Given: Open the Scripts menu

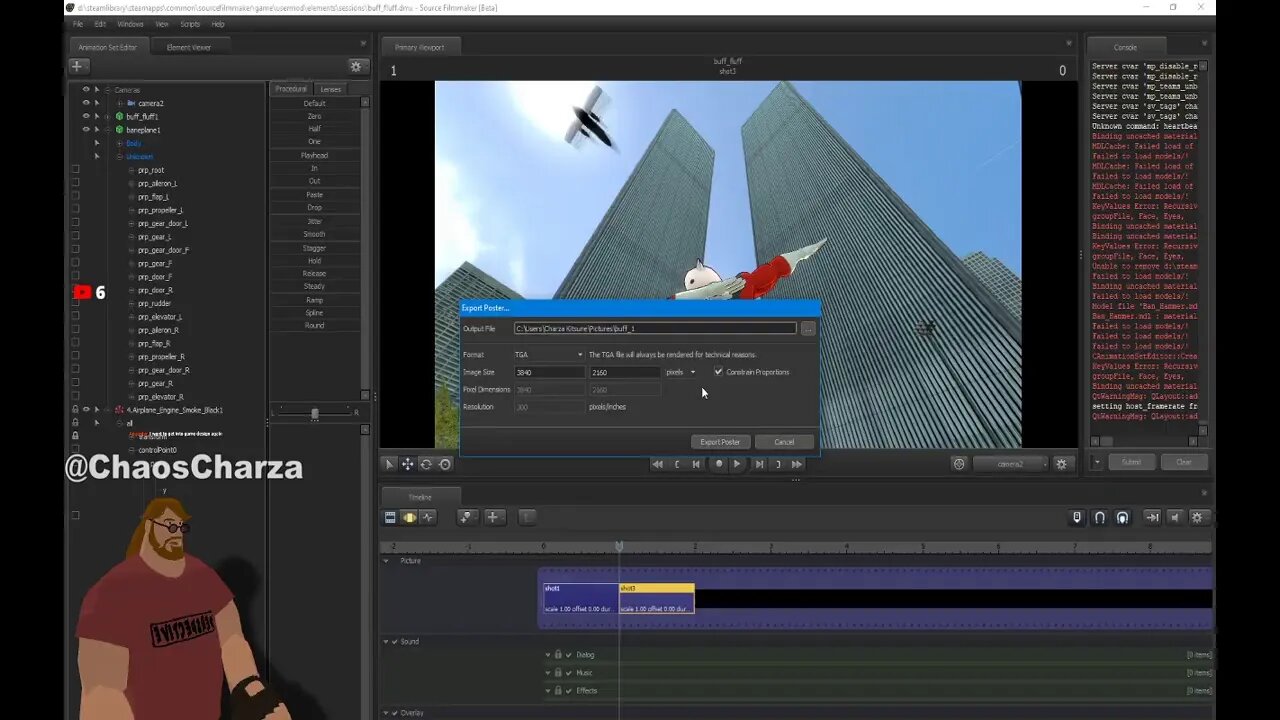Looking at the screenshot, I should click(x=190, y=24).
